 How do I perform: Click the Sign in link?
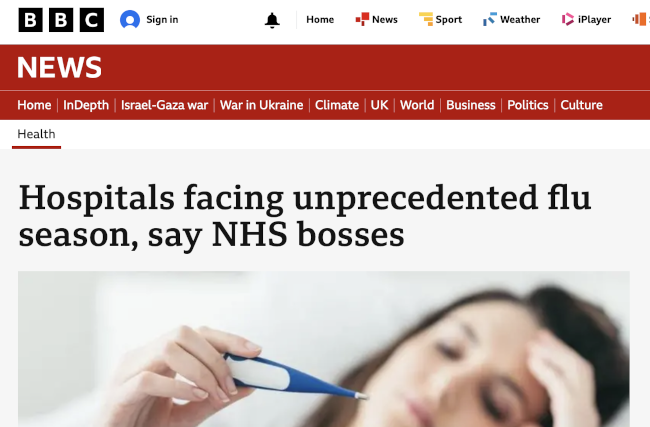pos(162,20)
